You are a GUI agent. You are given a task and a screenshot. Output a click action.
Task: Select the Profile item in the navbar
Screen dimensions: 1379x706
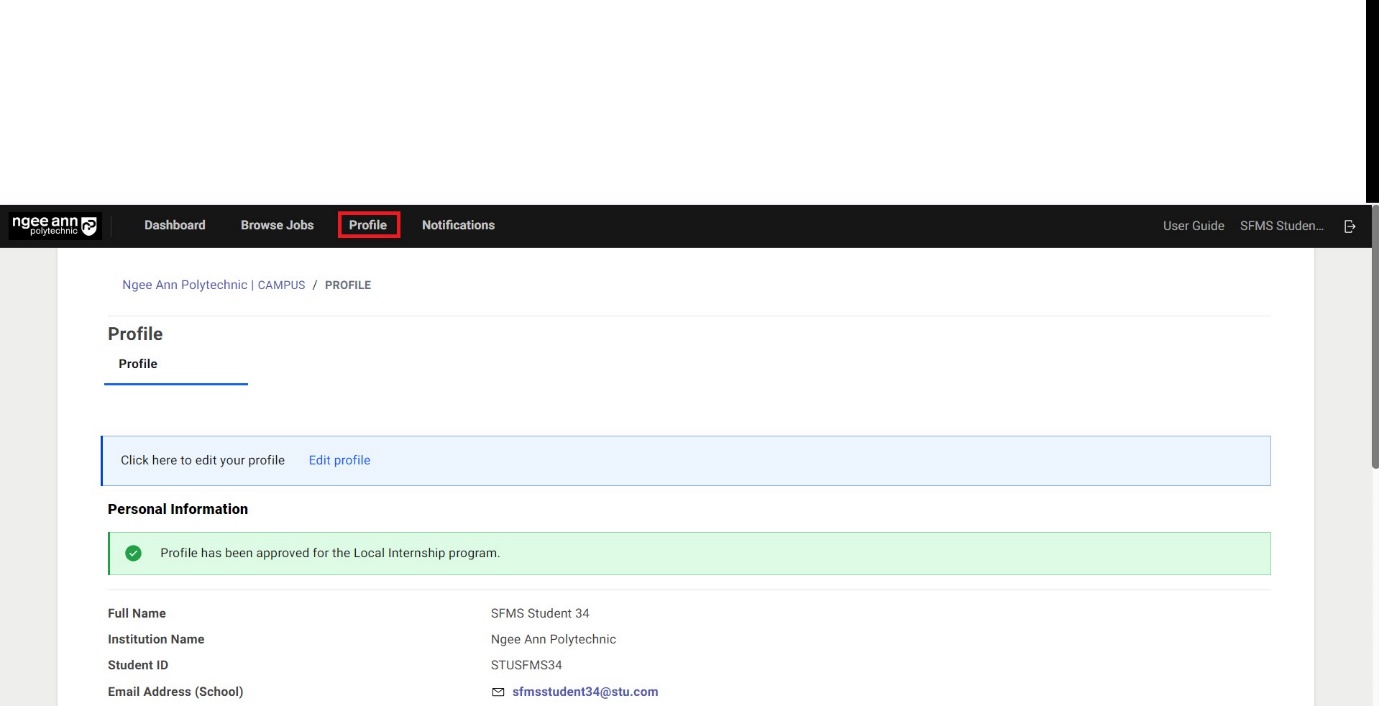click(x=368, y=225)
